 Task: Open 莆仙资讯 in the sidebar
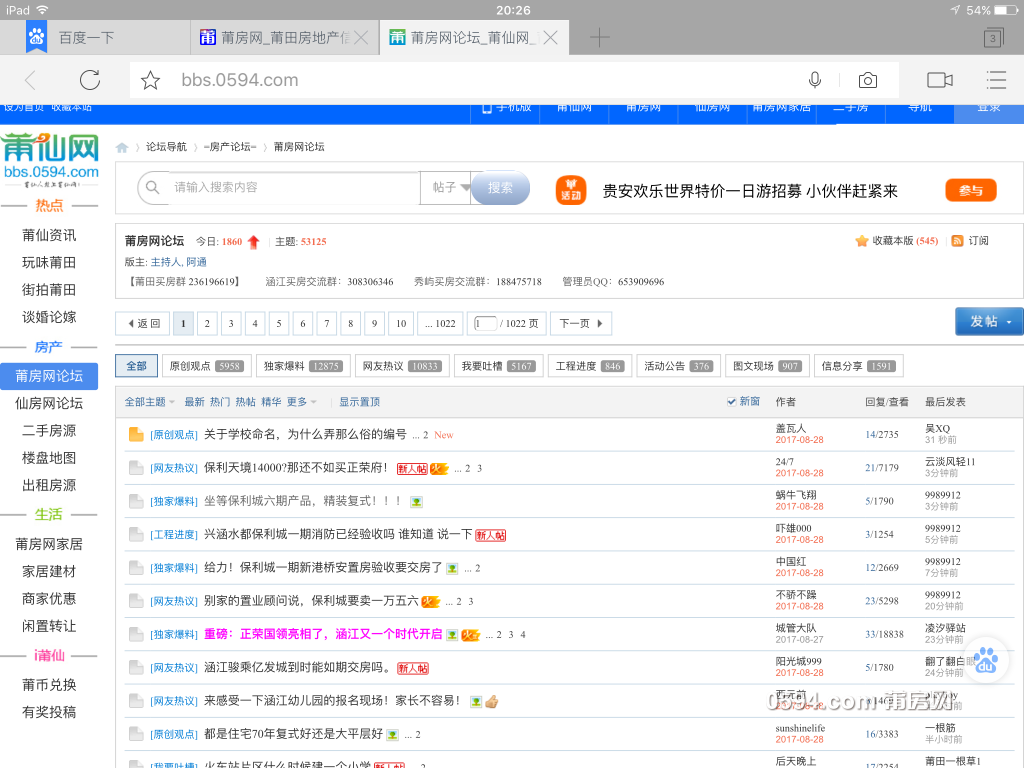click(x=49, y=235)
